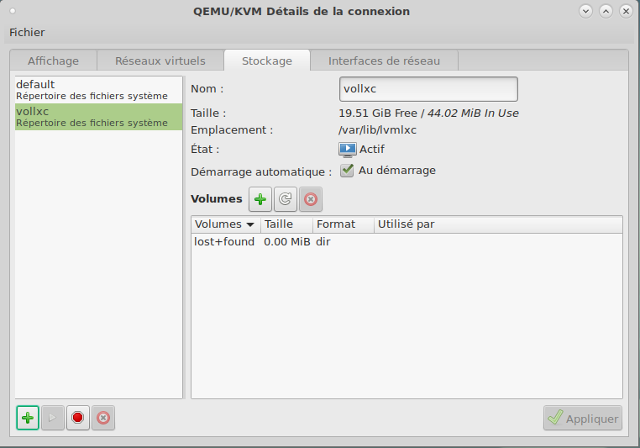Sort volumes by Format column
Viewport: 640px width, 448px height.
click(x=343, y=224)
